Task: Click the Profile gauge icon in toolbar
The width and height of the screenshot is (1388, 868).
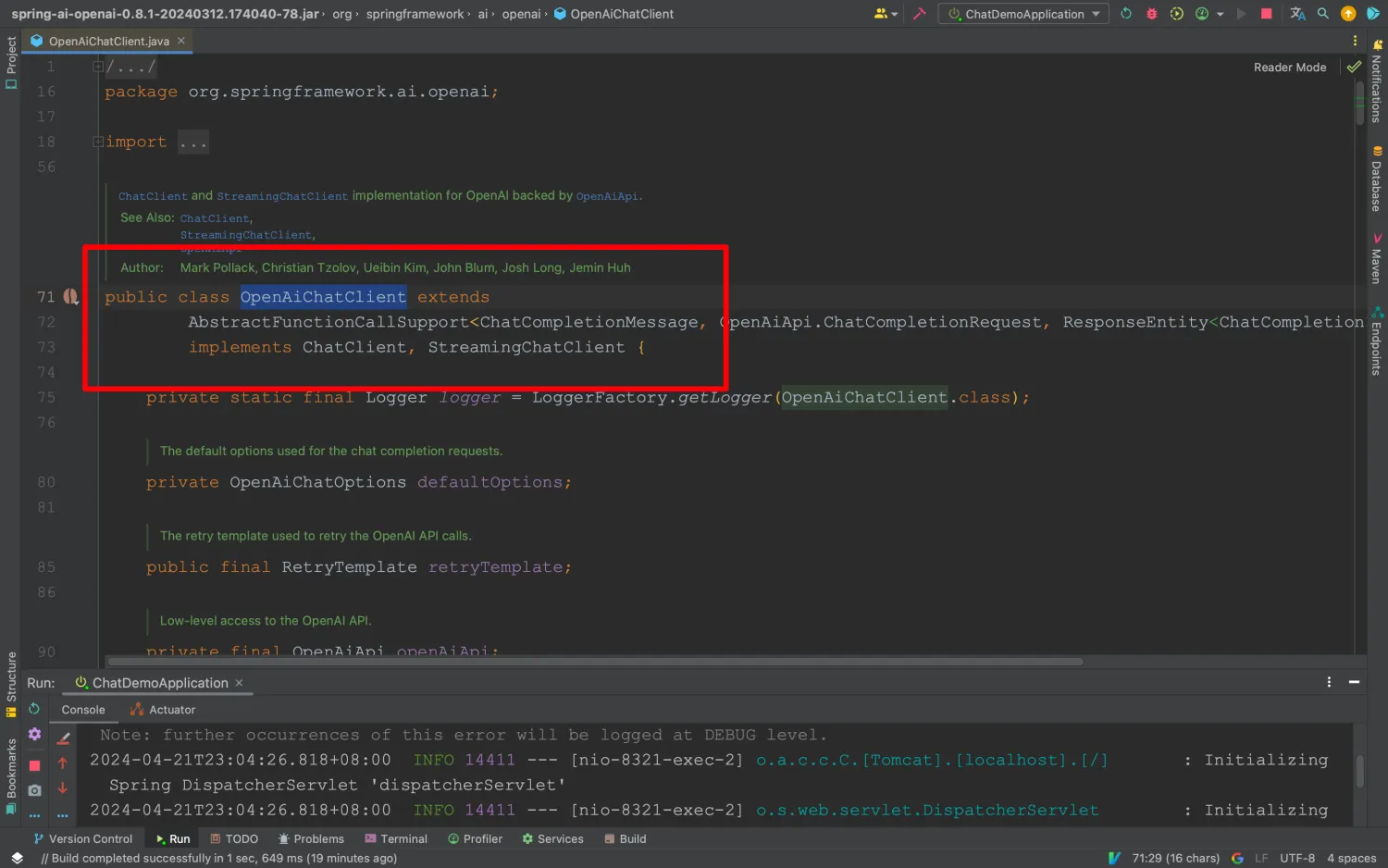Action: tap(1202, 14)
